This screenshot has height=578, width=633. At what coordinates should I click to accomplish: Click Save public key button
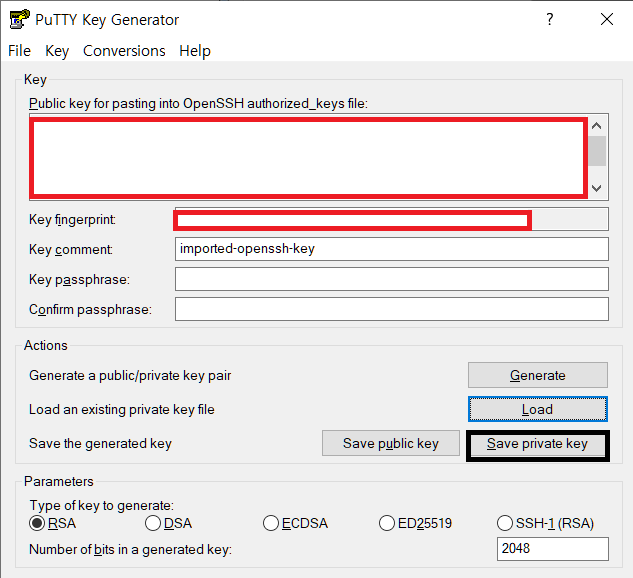click(391, 443)
